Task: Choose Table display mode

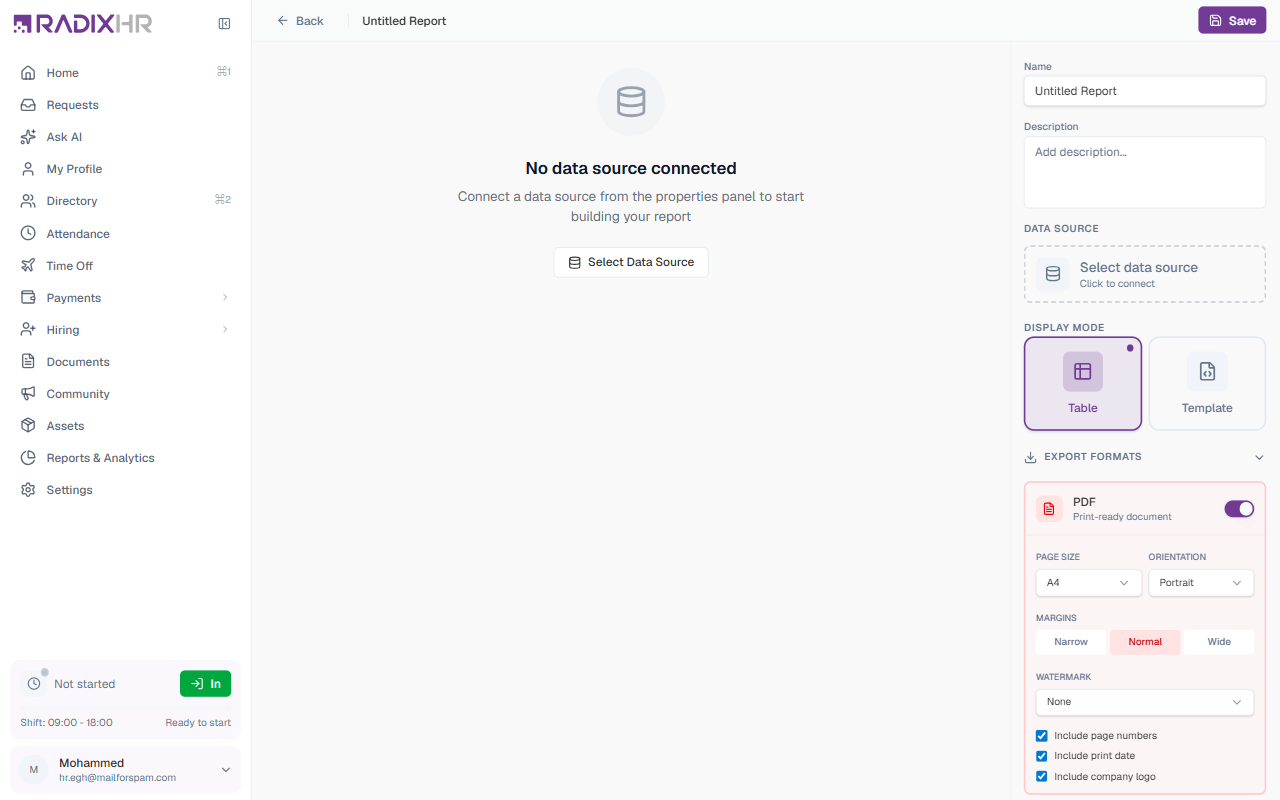Action: [1083, 383]
